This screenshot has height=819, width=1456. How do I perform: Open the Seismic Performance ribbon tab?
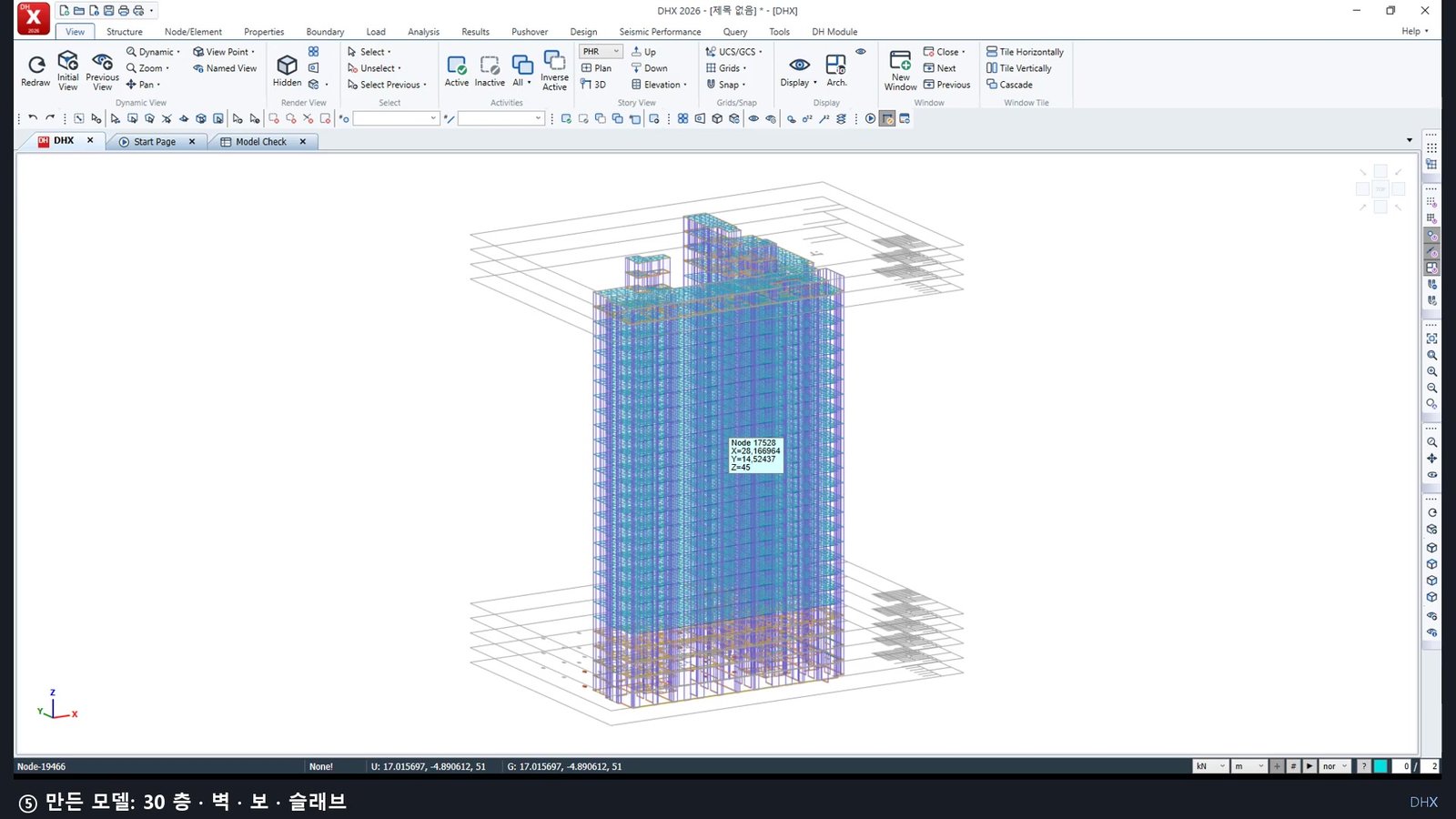(x=660, y=32)
